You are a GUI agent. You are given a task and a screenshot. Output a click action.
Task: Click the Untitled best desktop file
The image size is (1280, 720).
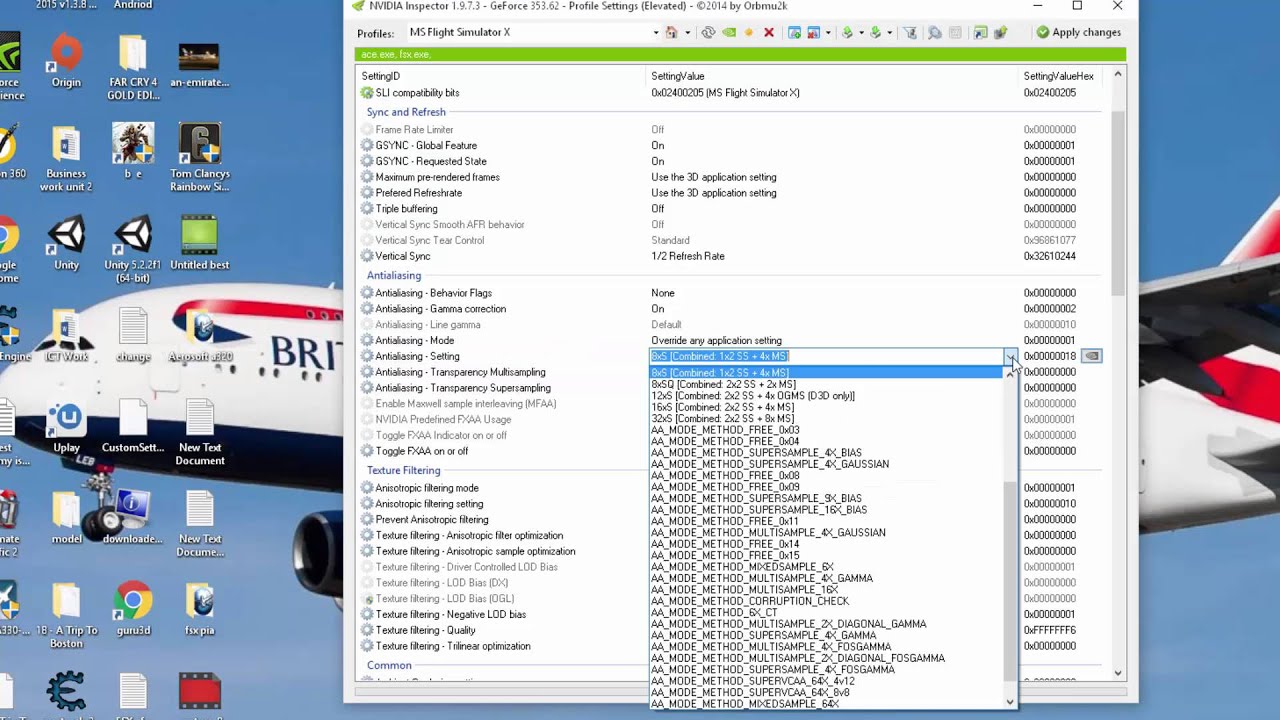pyautogui.click(x=199, y=244)
